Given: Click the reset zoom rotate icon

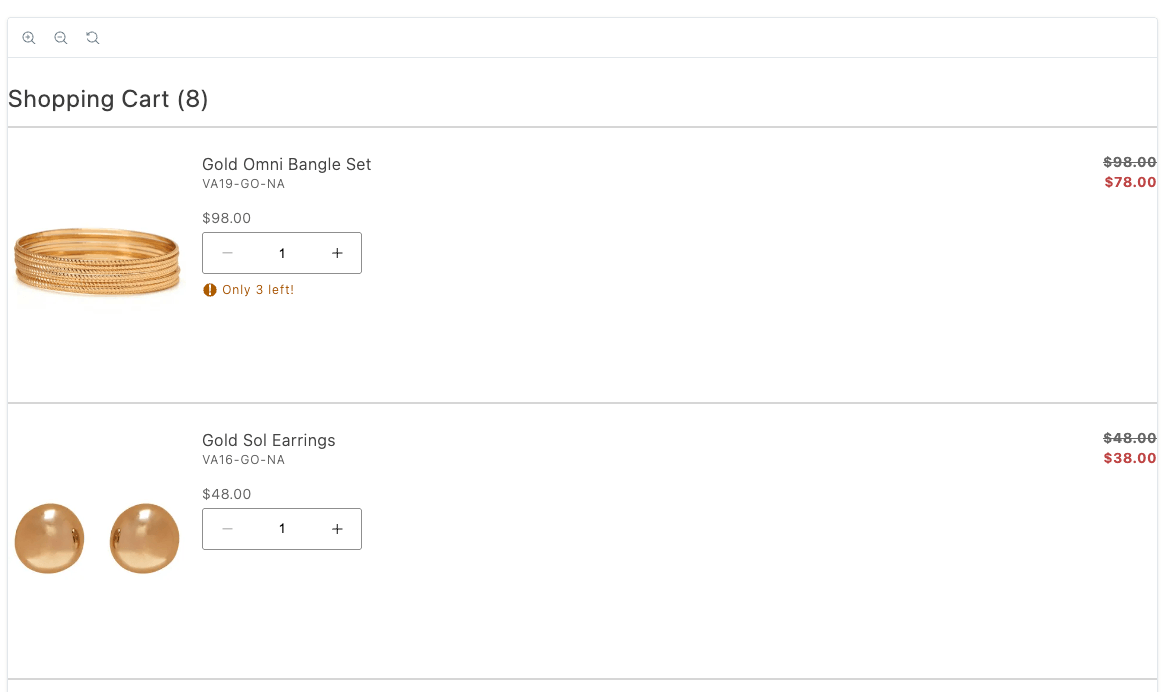Looking at the screenshot, I should (93, 38).
